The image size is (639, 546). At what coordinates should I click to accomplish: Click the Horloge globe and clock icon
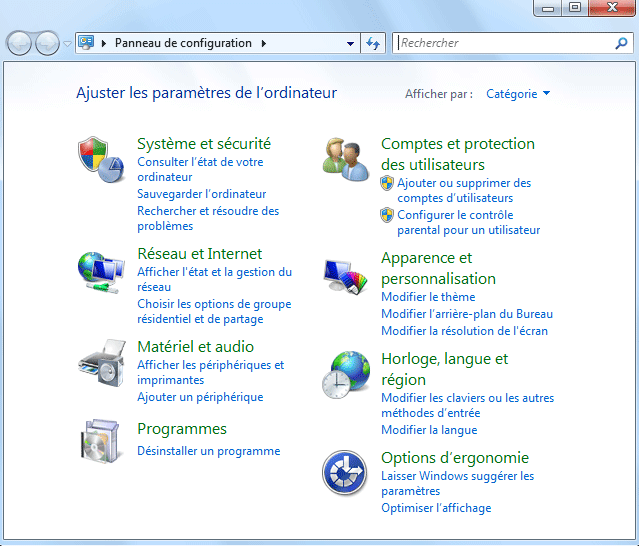click(x=346, y=375)
